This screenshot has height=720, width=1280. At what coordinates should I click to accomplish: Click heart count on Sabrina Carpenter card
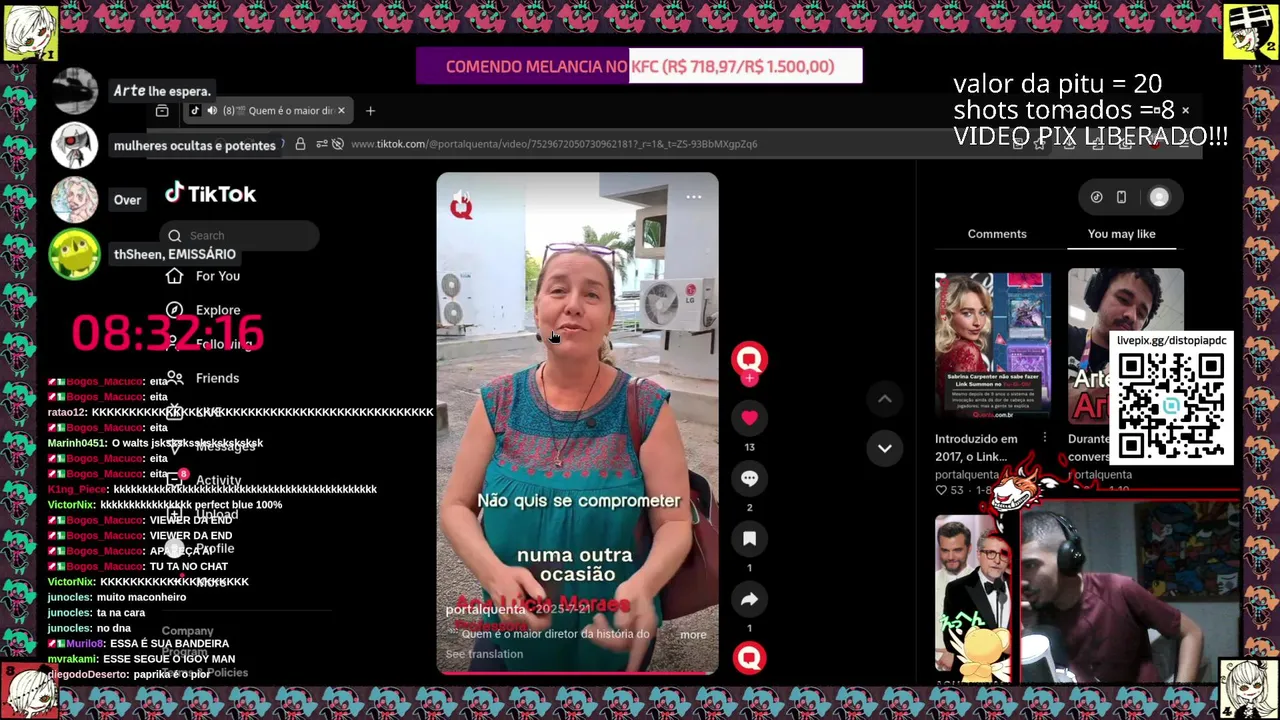click(x=957, y=490)
